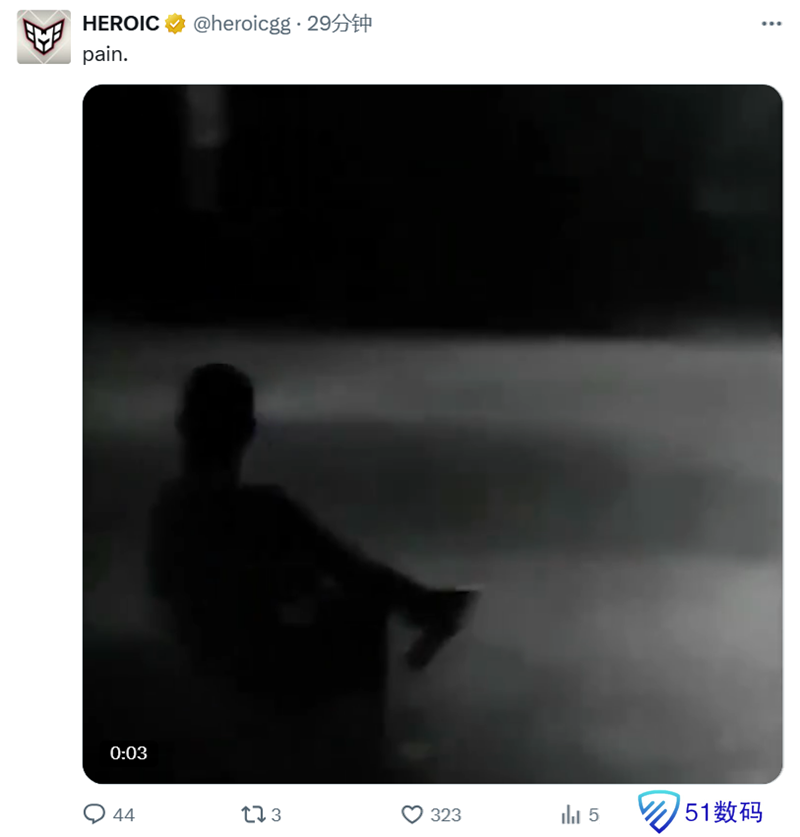
Task: Click the 3 retweets count
Action: point(276,815)
